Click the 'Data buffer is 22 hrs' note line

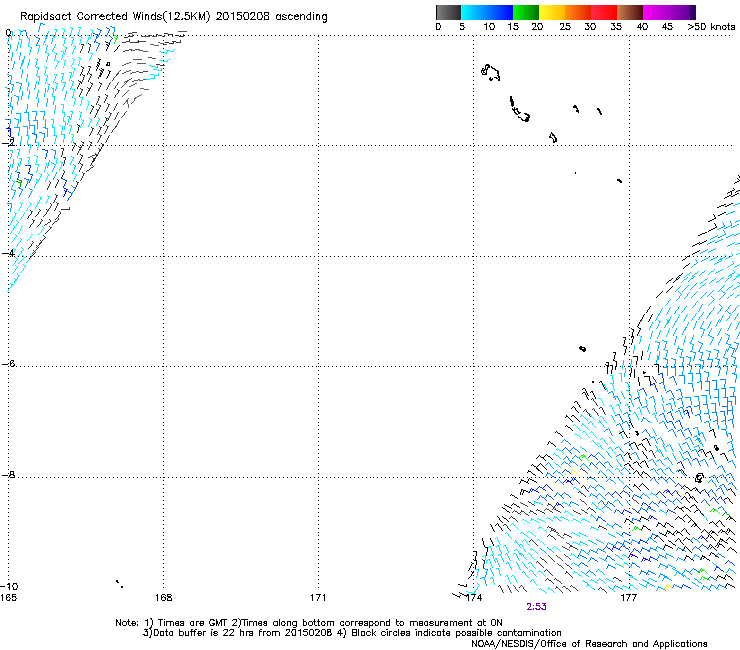tap(352, 633)
